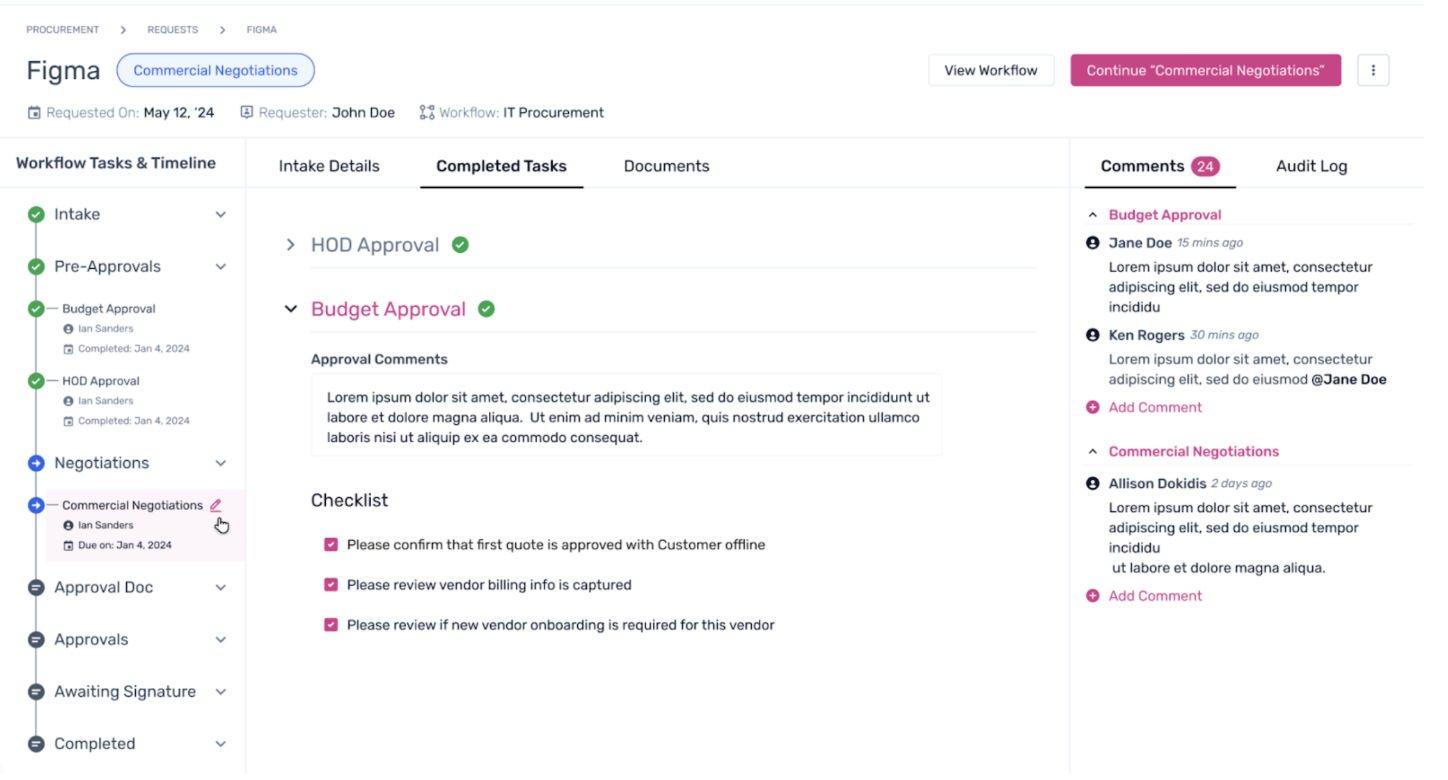Collapse the Budget Approval section arrow
1448x780 pixels.
point(290,309)
